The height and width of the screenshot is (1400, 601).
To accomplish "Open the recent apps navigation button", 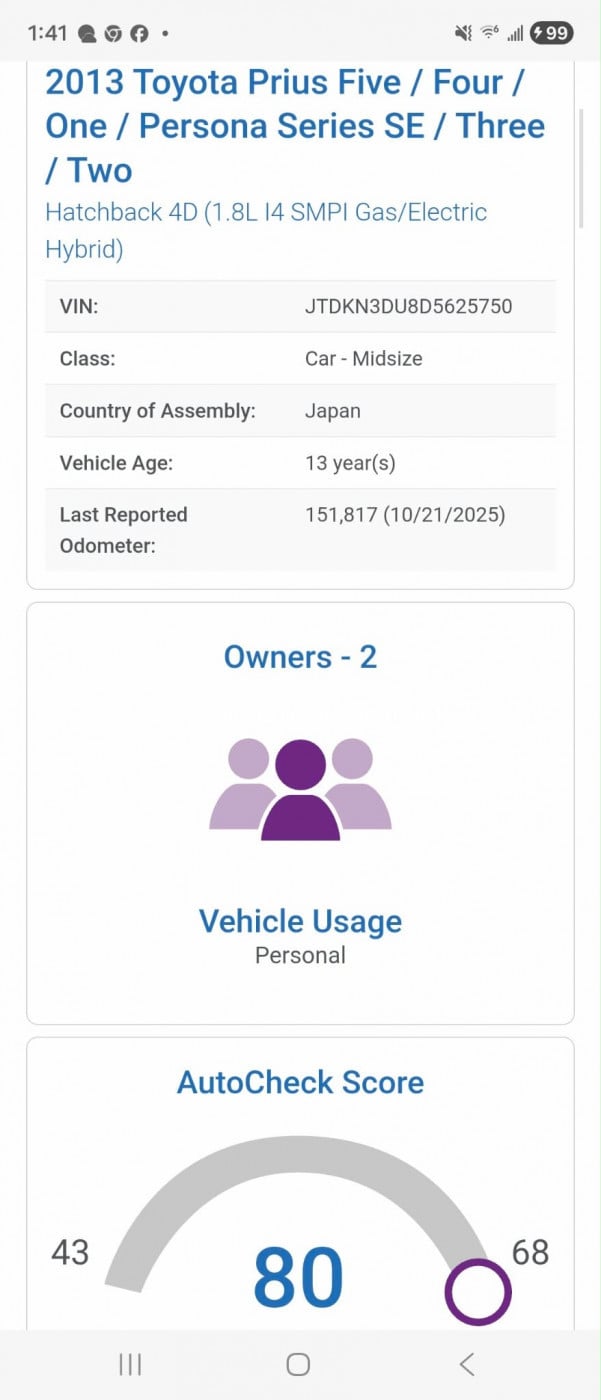I will click(x=130, y=1364).
